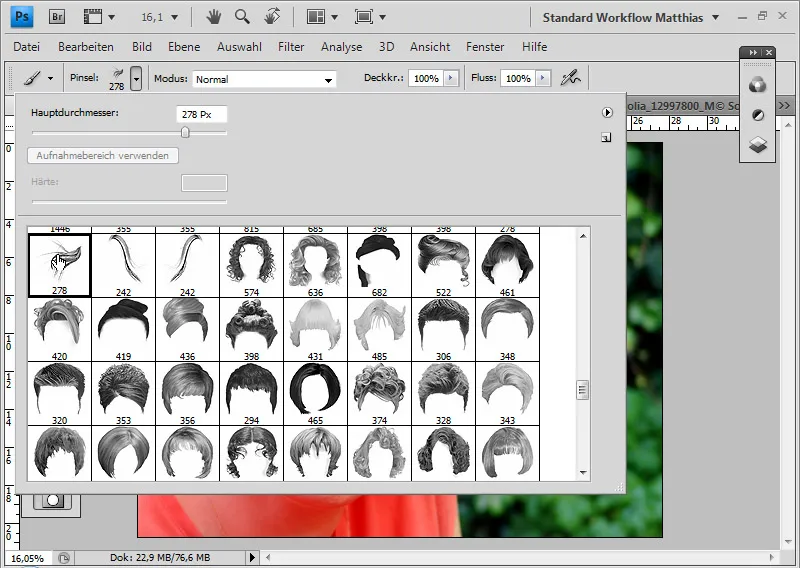The height and width of the screenshot is (568, 800).
Task: Click the brush list scrollbar thumb
Action: (583, 390)
